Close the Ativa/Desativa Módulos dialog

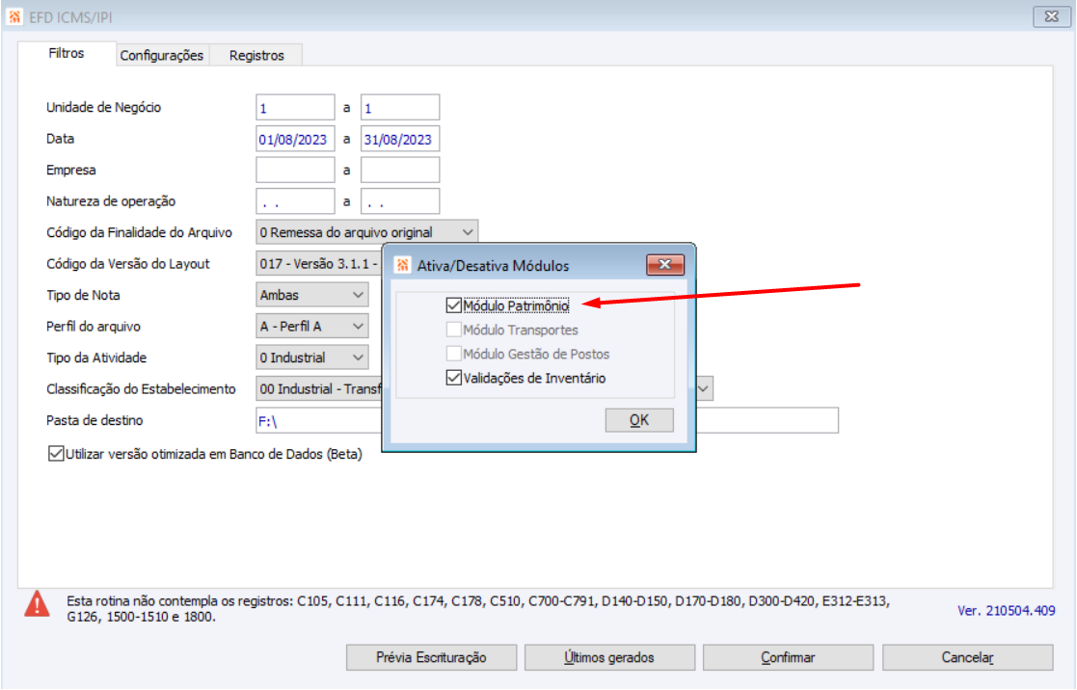coord(665,264)
